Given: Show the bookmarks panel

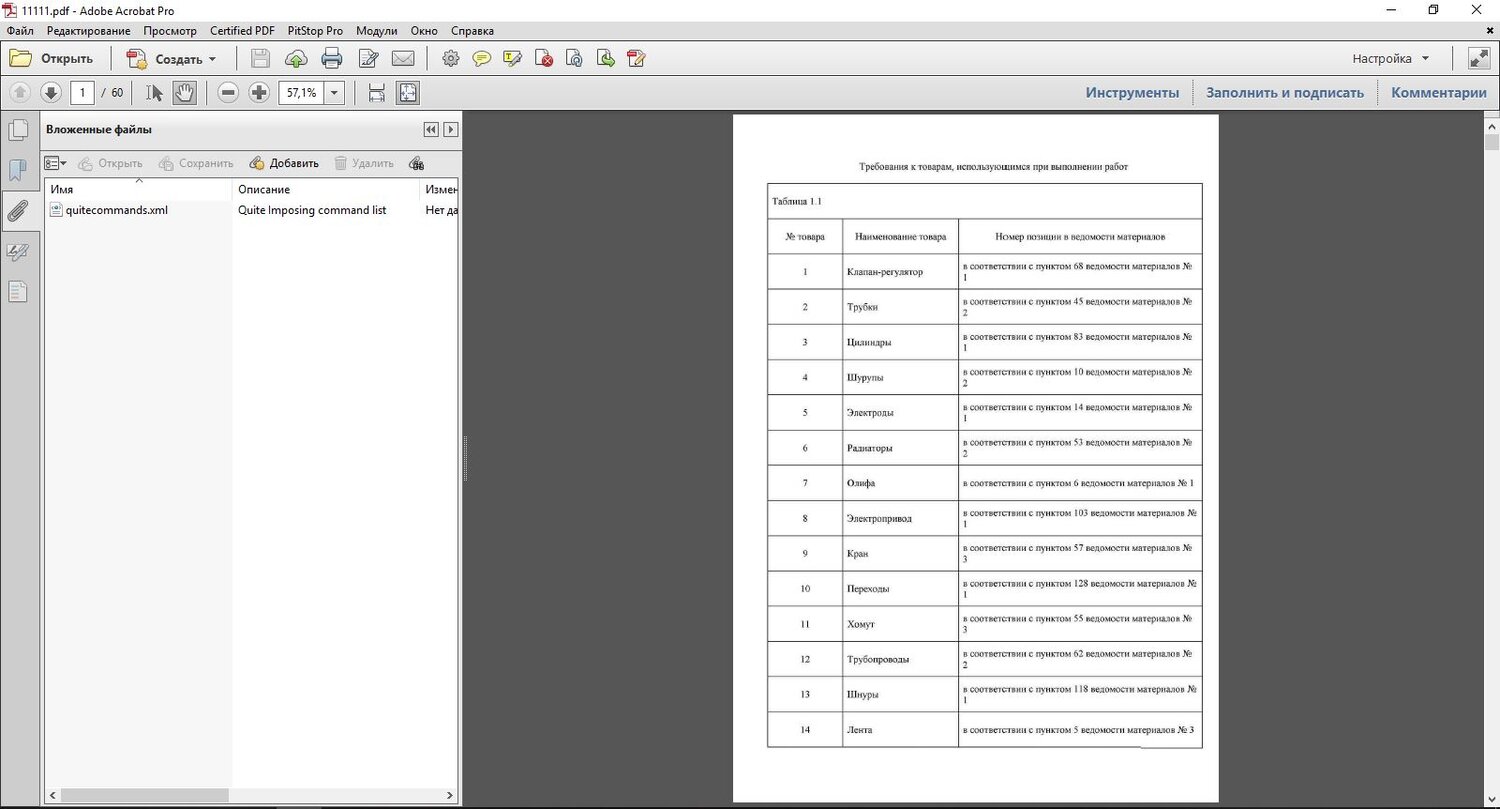Looking at the screenshot, I should tap(18, 170).
